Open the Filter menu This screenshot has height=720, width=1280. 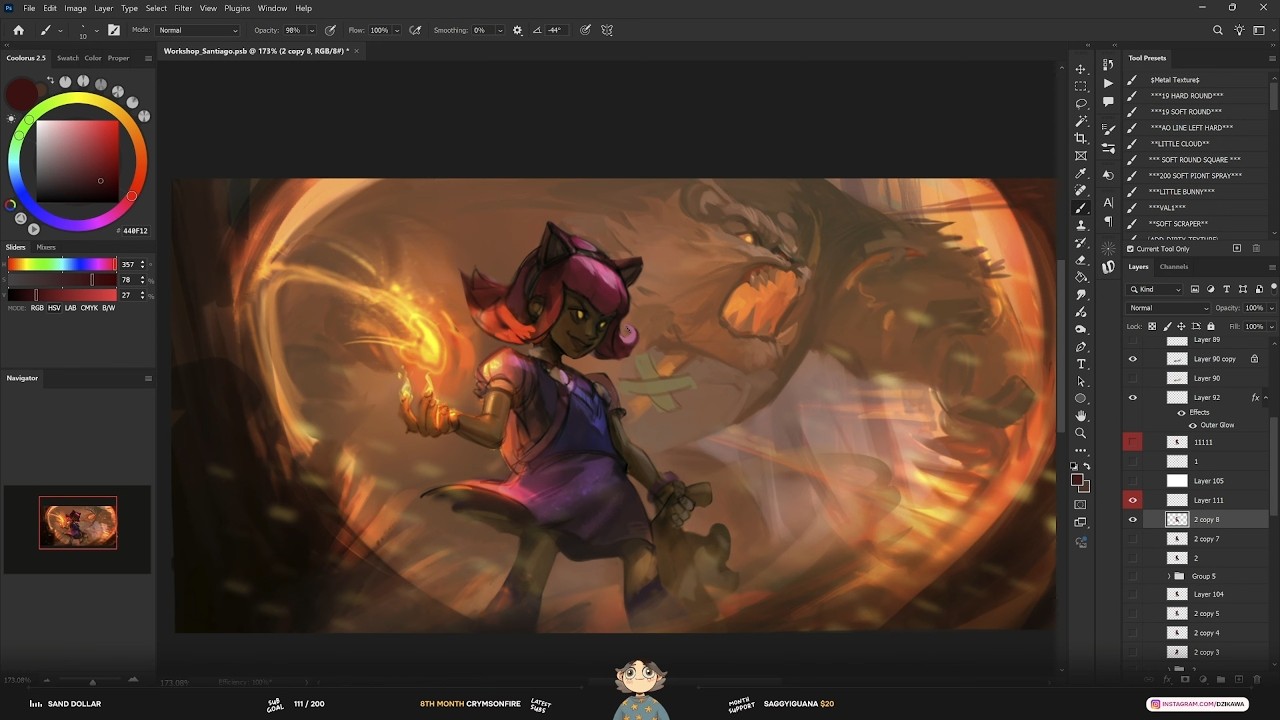coord(183,8)
